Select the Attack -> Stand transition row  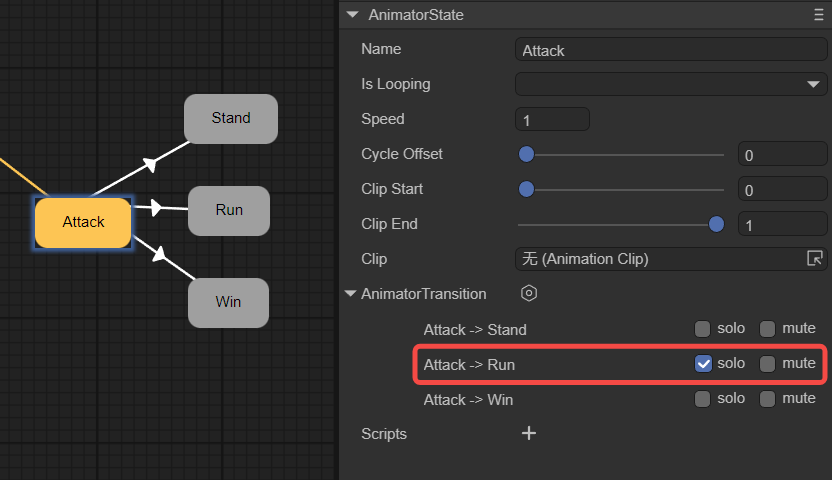475,329
